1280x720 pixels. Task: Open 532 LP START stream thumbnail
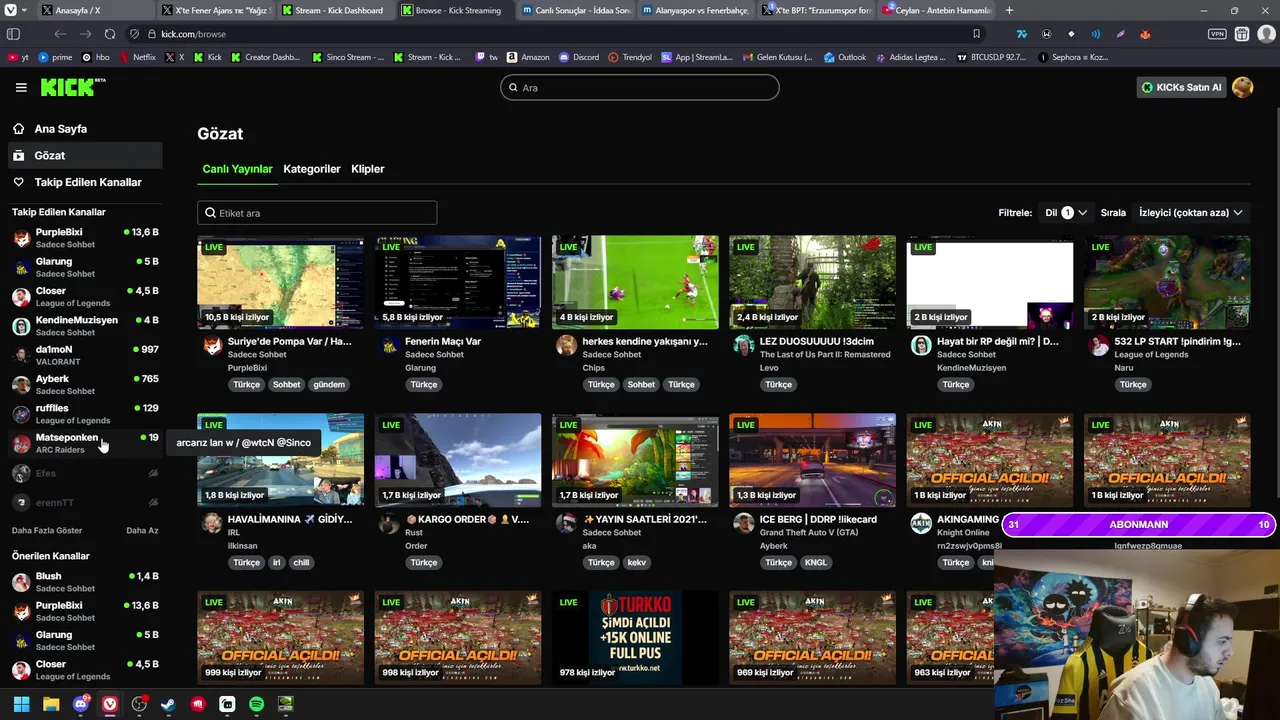[x=1167, y=282]
